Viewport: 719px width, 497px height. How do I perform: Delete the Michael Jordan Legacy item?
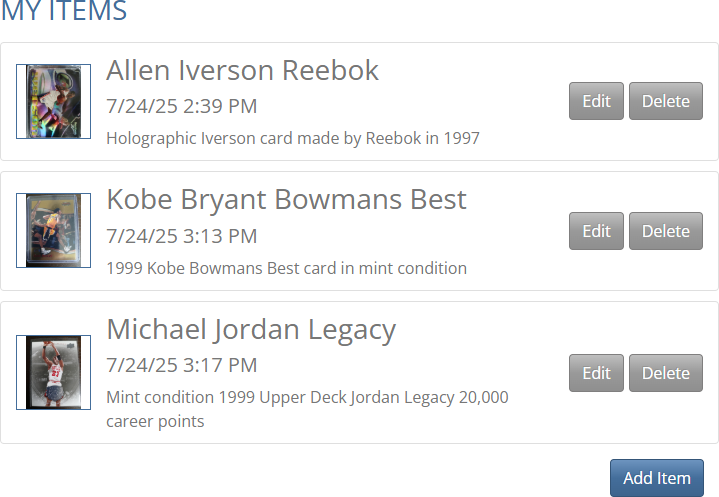[x=665, y=373]
